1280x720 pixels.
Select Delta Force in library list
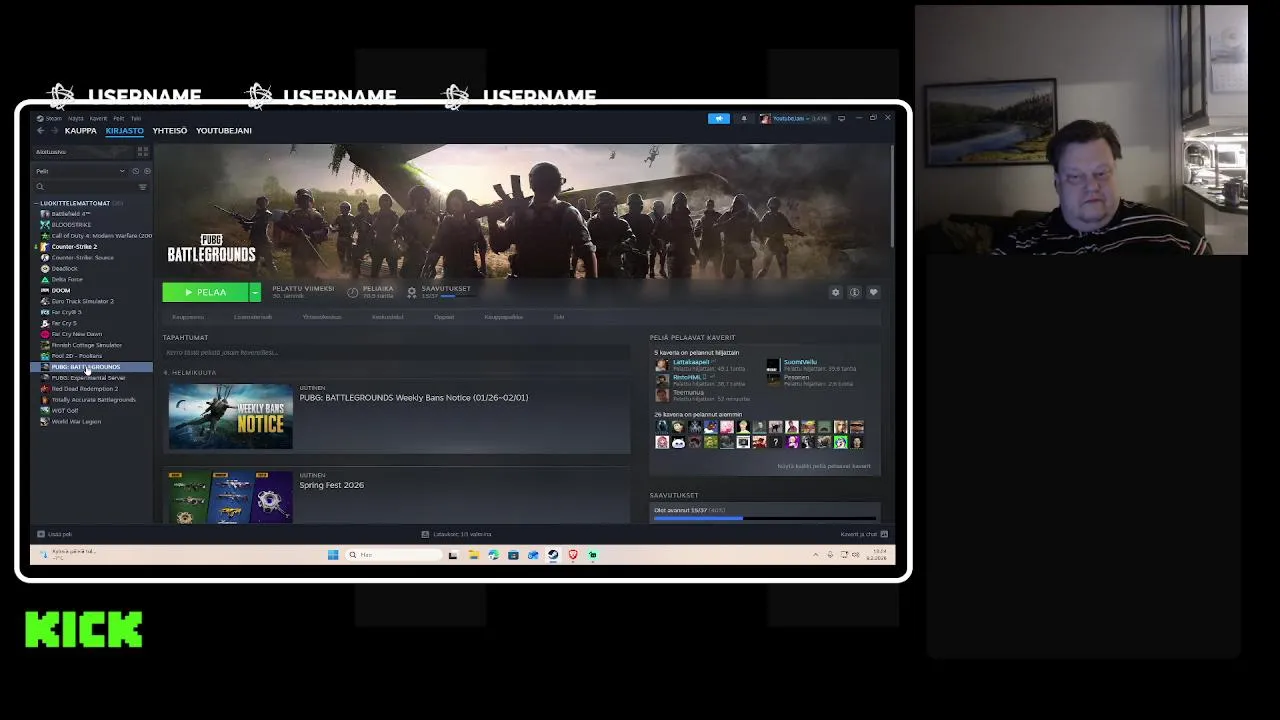pyautogui.click(x=67, y=279)
